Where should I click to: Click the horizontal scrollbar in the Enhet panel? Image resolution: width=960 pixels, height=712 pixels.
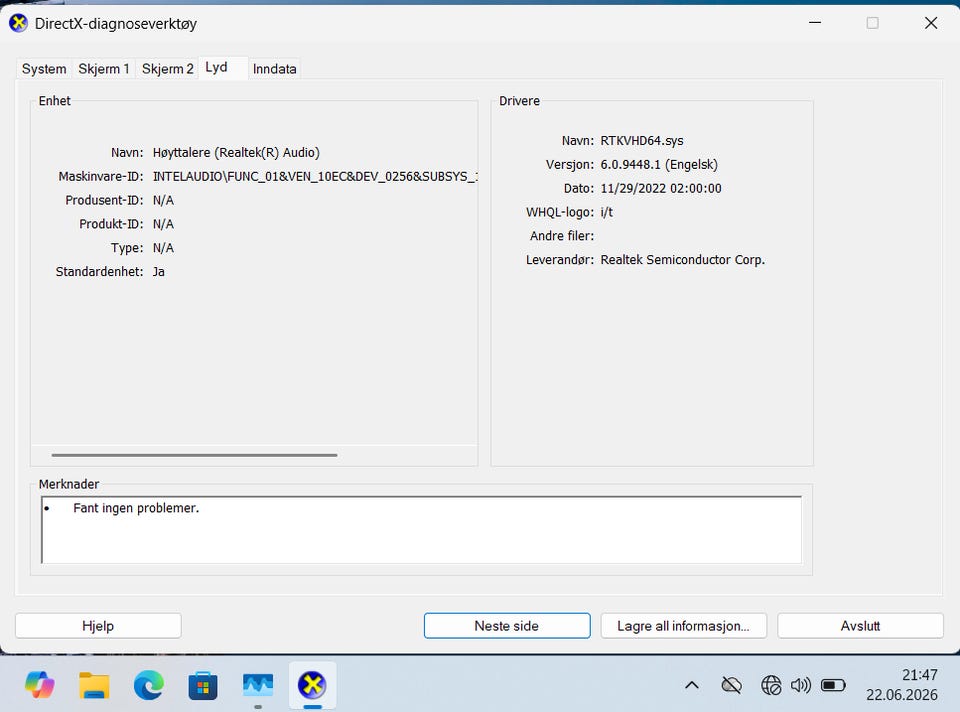[x=194, y=455]
